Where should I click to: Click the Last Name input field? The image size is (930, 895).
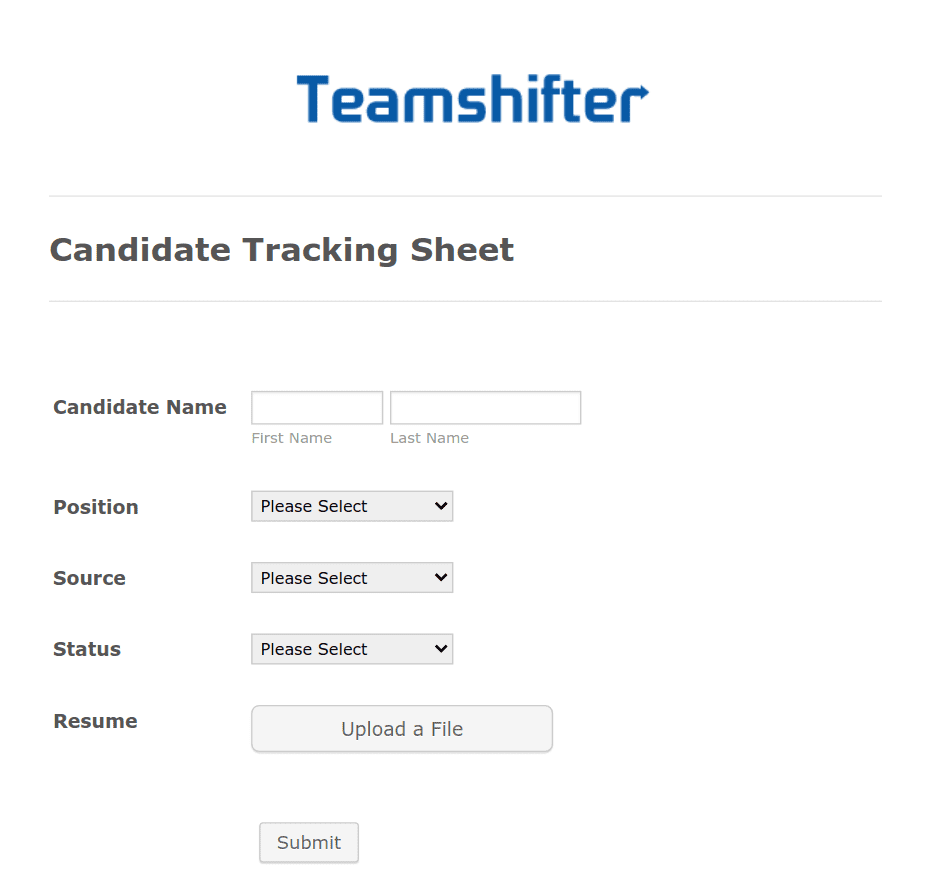[485, 407]
